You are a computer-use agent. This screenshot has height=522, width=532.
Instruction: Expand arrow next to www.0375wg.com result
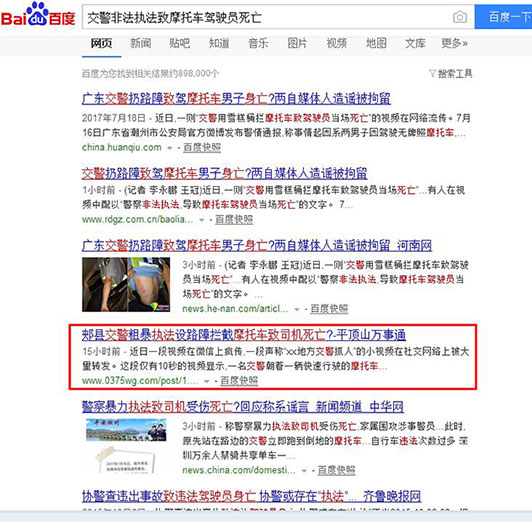point(207,381)
